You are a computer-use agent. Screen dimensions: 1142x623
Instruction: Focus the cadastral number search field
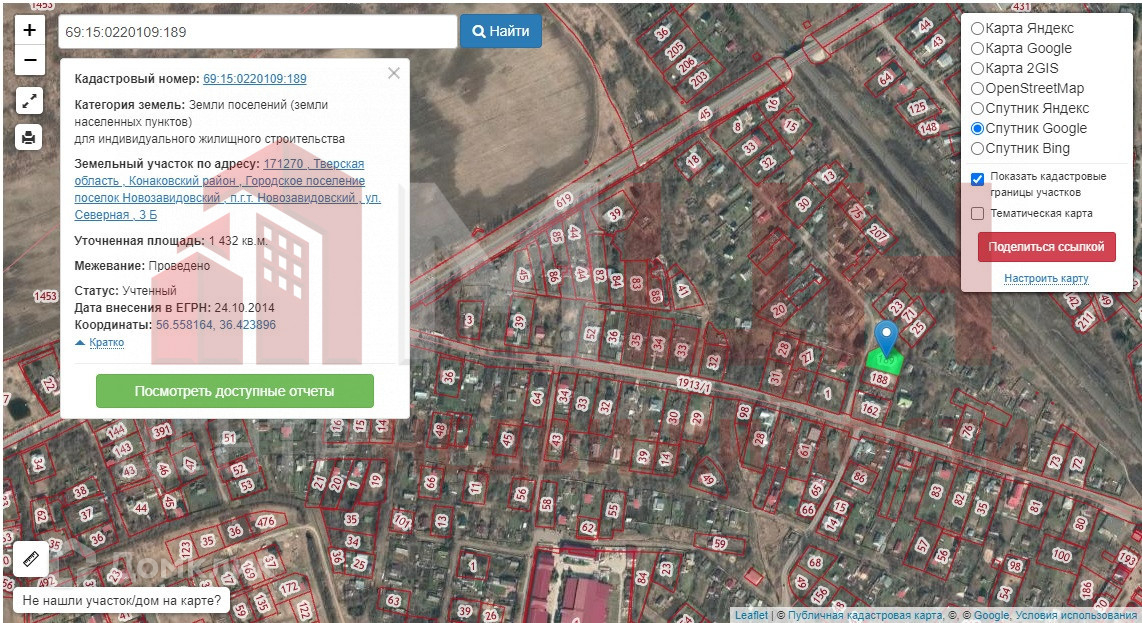[x=257, y=31]
